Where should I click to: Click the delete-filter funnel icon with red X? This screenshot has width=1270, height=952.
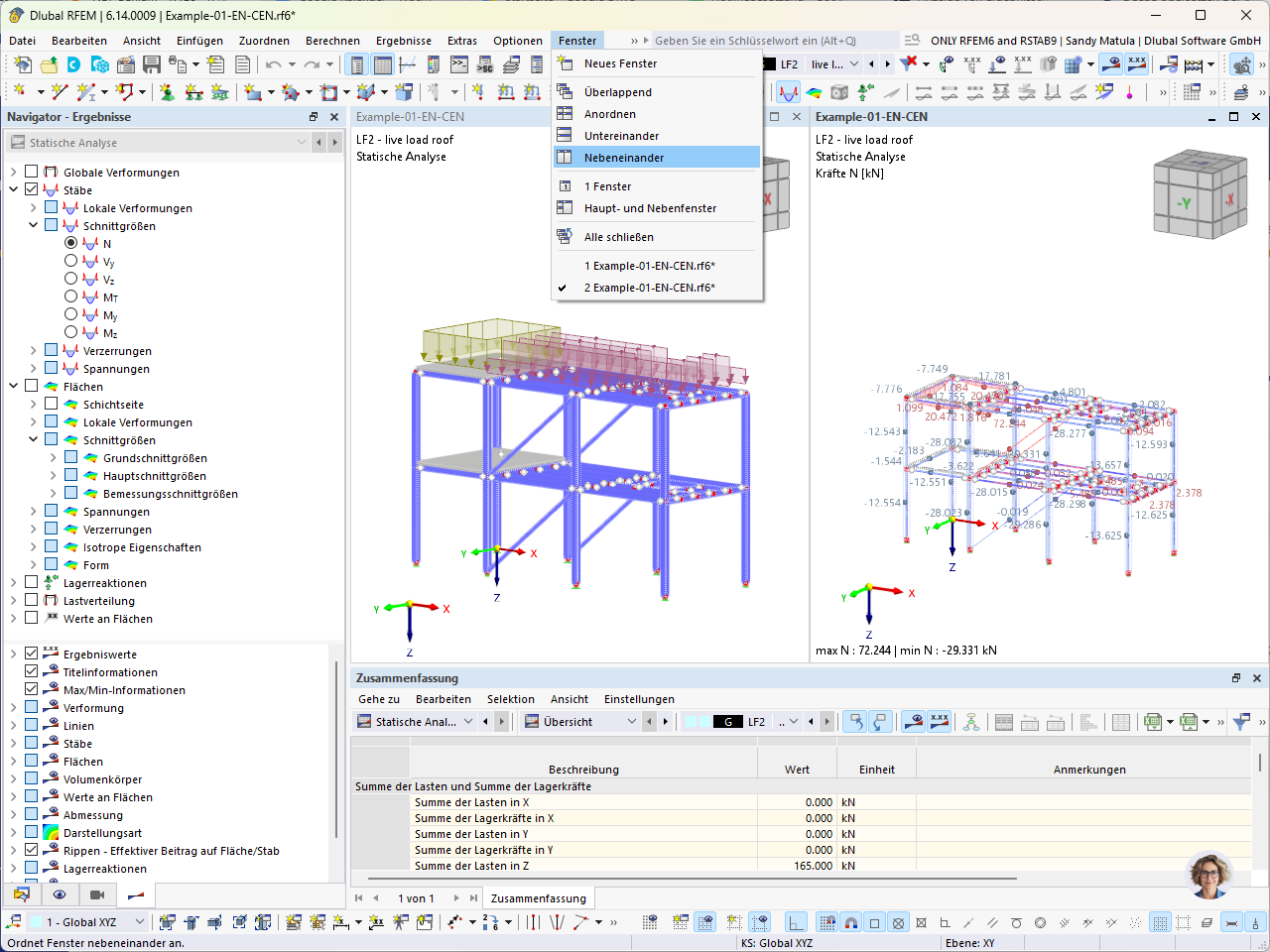[908, 64]
